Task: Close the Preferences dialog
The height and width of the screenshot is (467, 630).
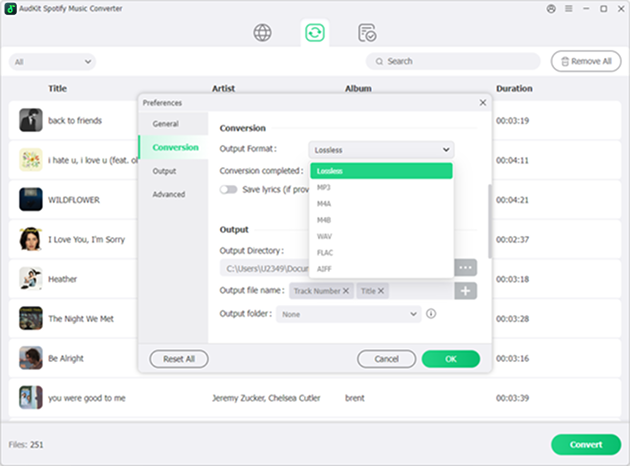Action: pyautogui.click(x=483, y=102)
